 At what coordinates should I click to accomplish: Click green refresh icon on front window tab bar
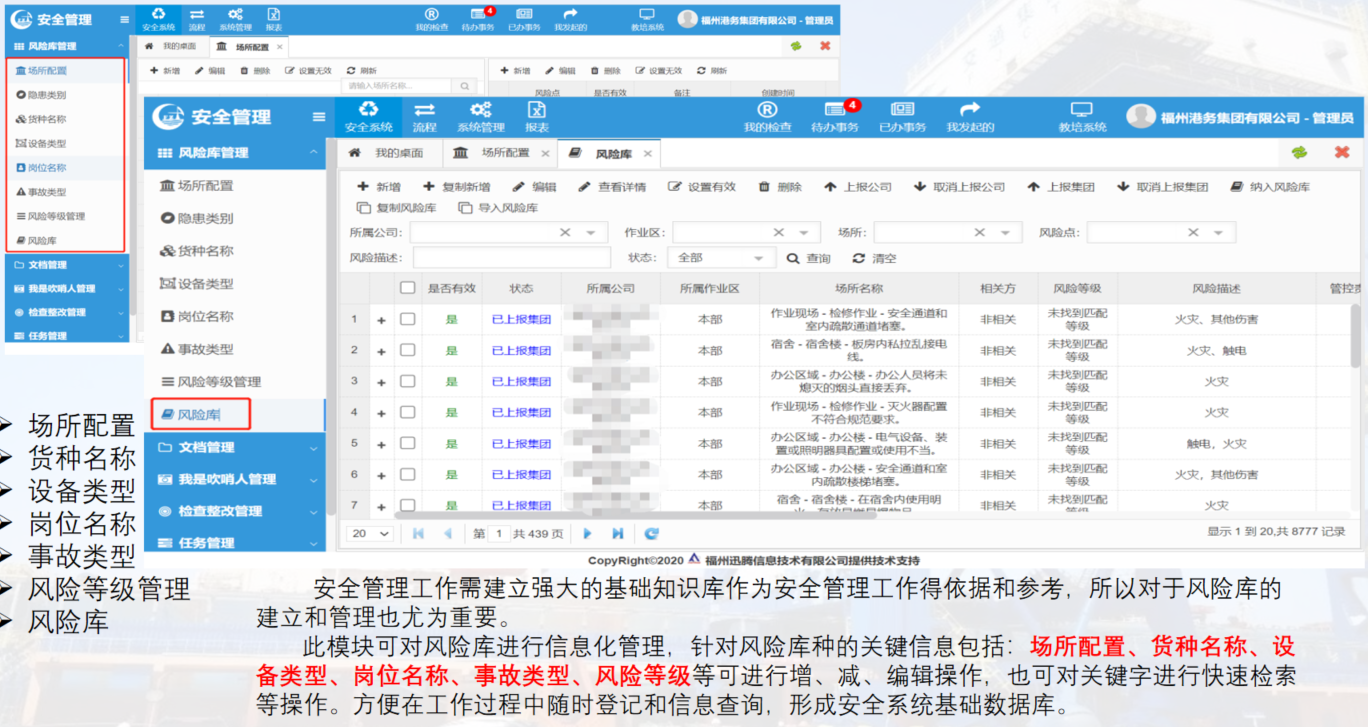pos(1300,153)
